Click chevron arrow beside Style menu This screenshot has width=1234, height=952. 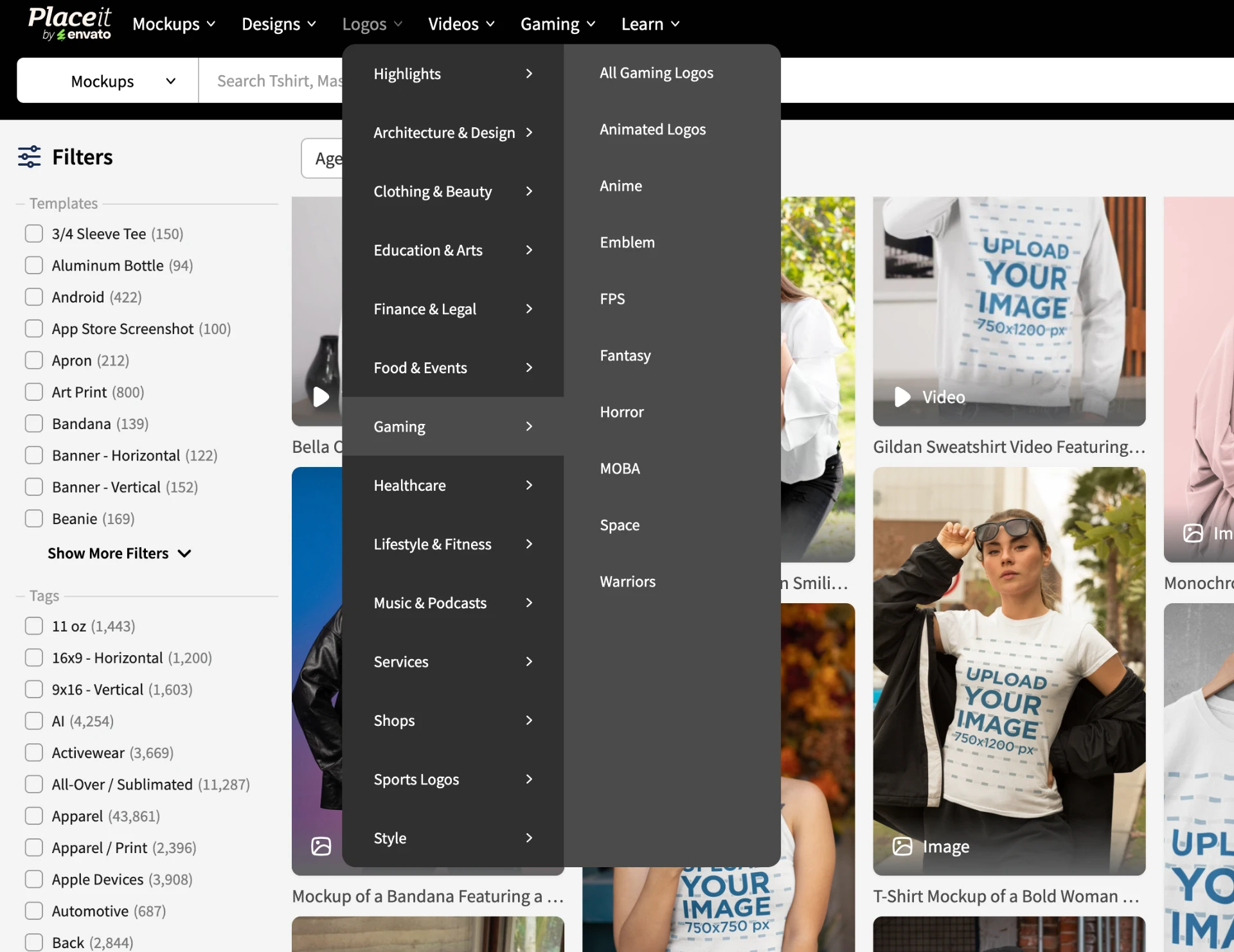coord(529,838)
